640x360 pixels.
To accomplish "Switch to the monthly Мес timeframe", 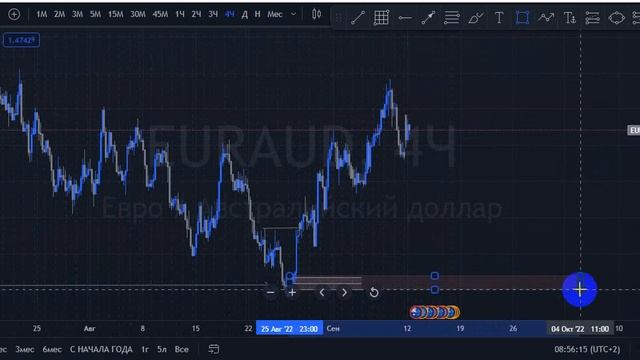I will [x=275, y=15].
